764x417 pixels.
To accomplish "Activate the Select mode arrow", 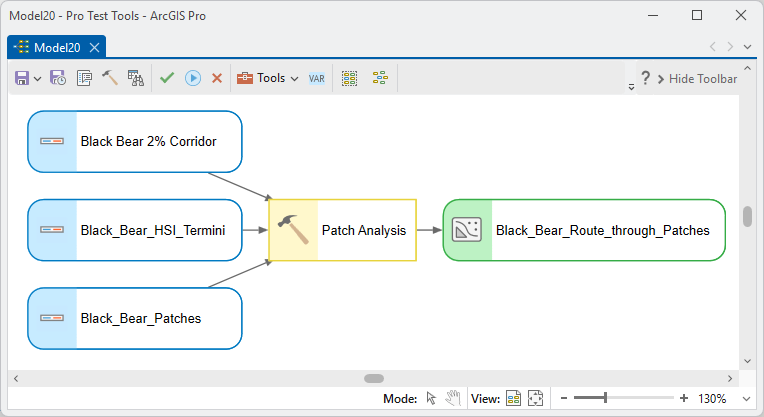I will tap(431, 398).
